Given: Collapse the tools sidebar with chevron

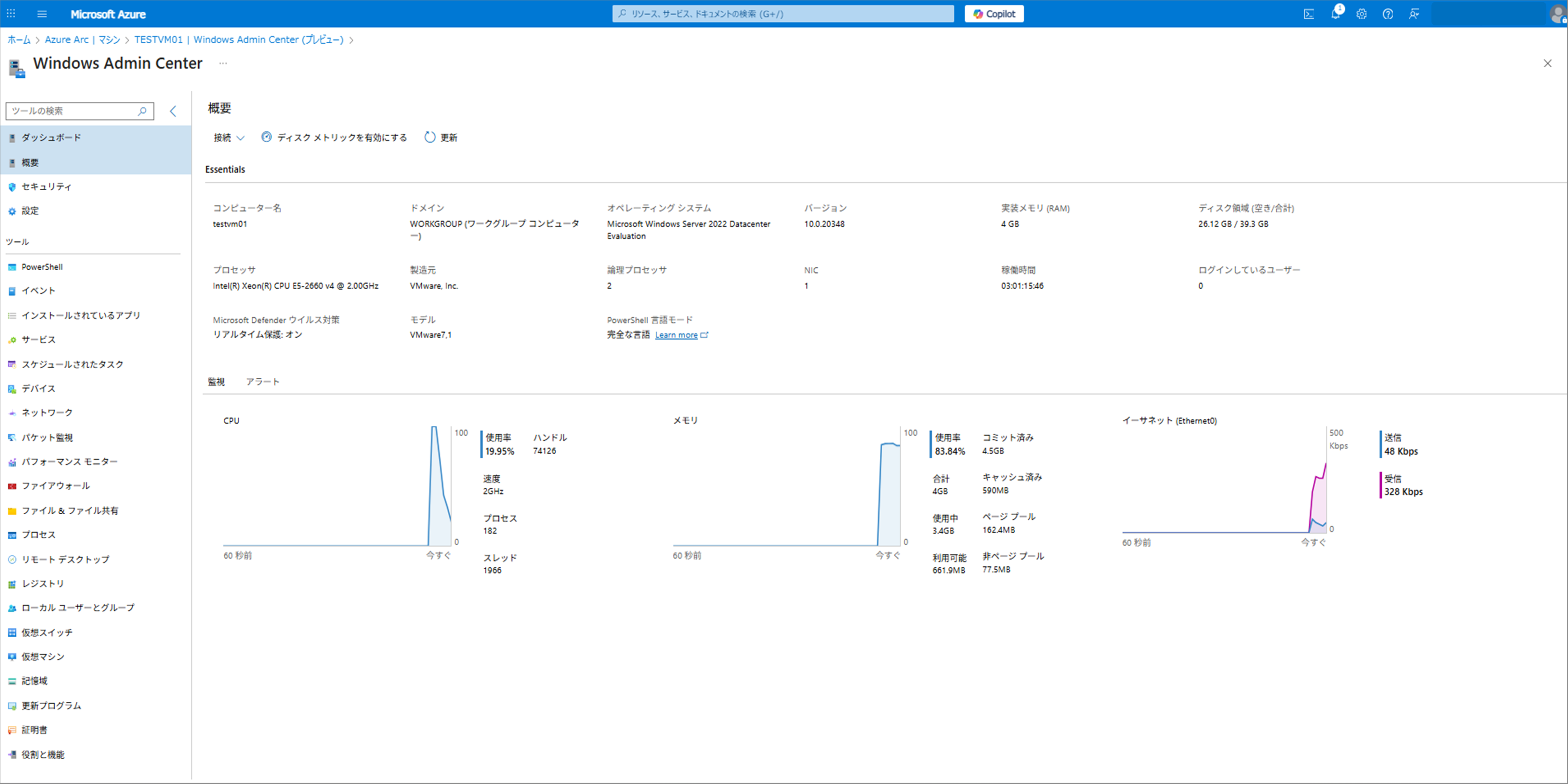Looking at the screenshot, I should tap(173, 111).
